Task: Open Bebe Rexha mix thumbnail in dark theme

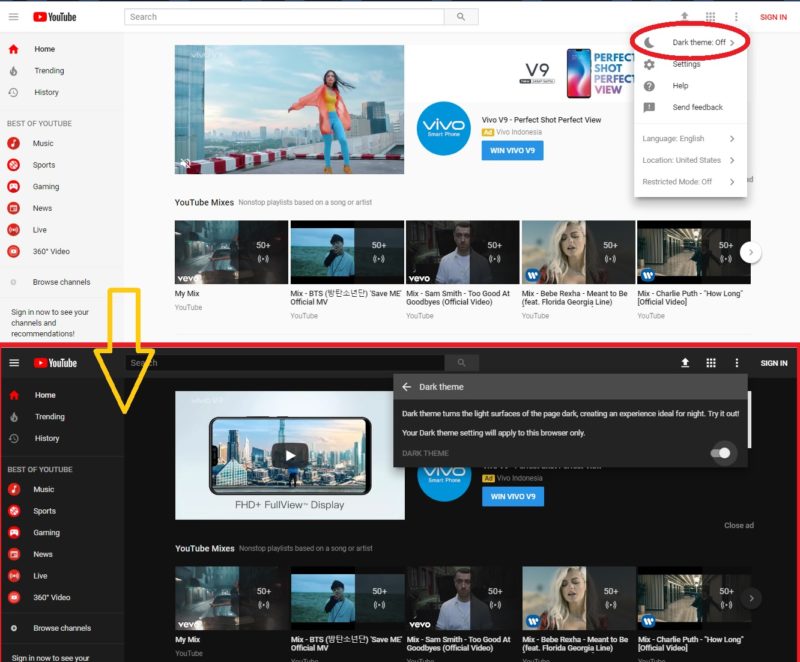Action: tap(579, 598)
